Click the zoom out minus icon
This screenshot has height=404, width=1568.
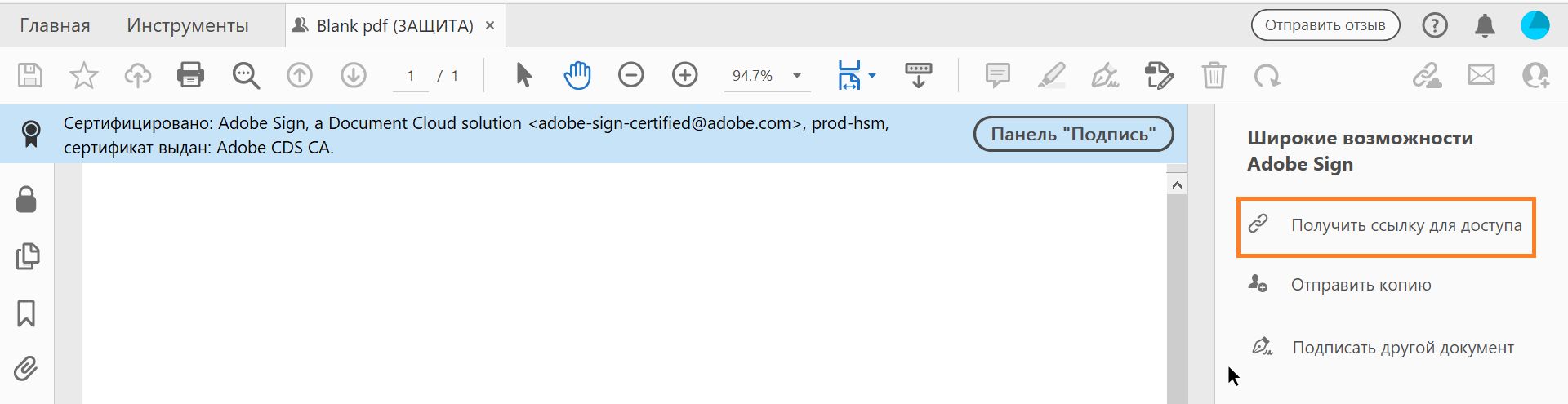[x=630, y=75]
